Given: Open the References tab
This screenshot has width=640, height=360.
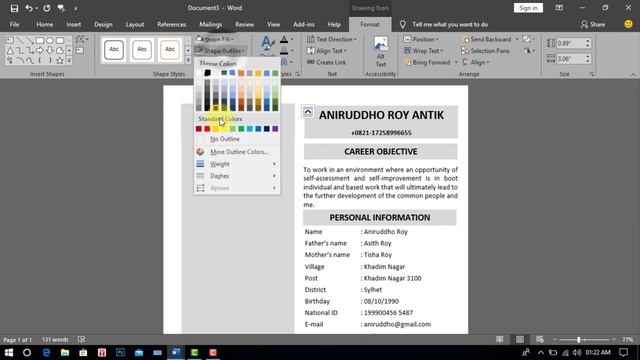Looking at the screenshot, I should tap(171, 24).
